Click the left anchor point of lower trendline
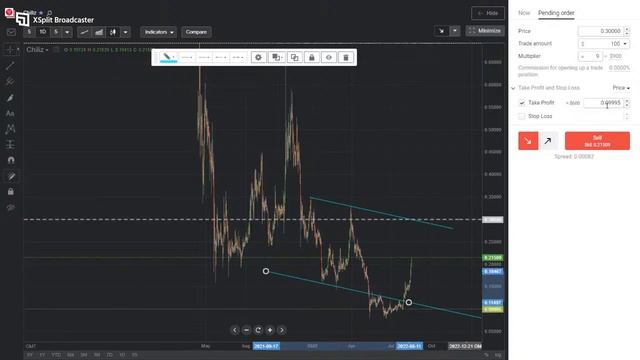 [266, 271]
